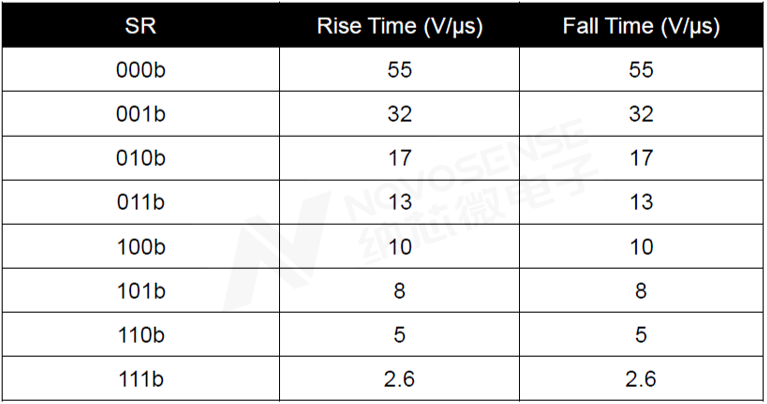
Task: Click fall time value 2.6
Action: 641,379
